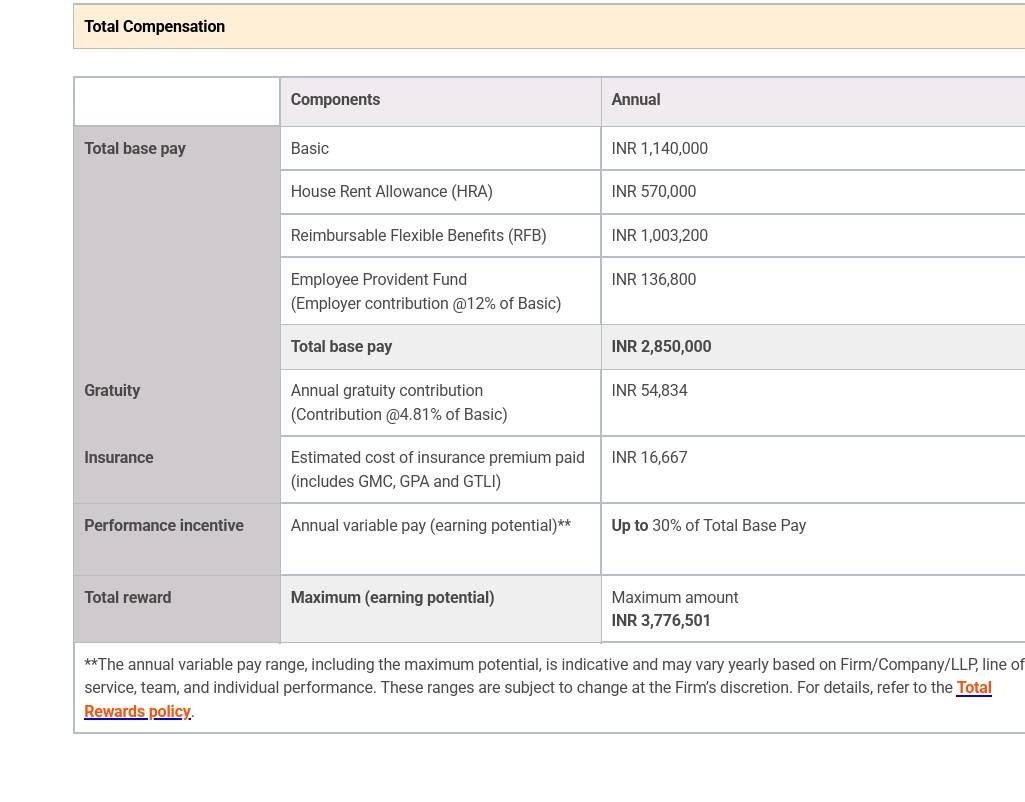
Task: Click the INR 570,000 HRA amount
Action: (654, 192)
